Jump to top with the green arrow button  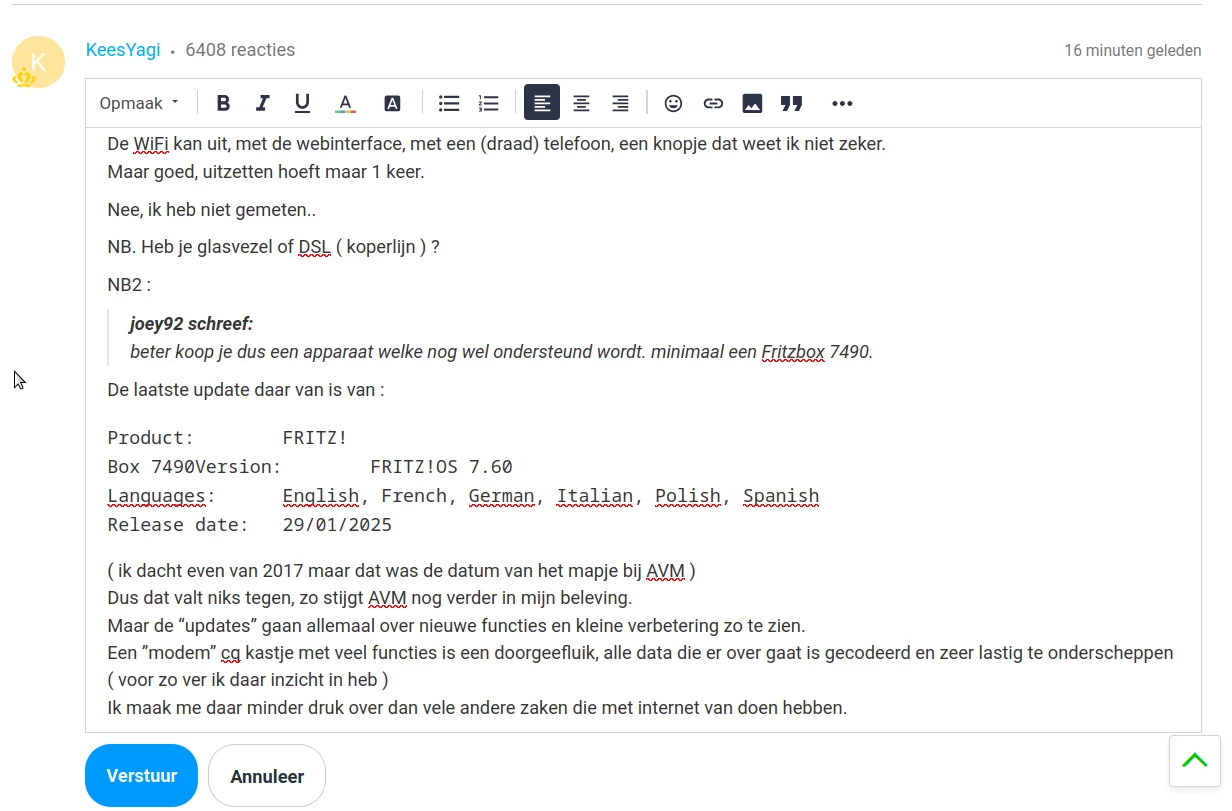point(1195,761)
